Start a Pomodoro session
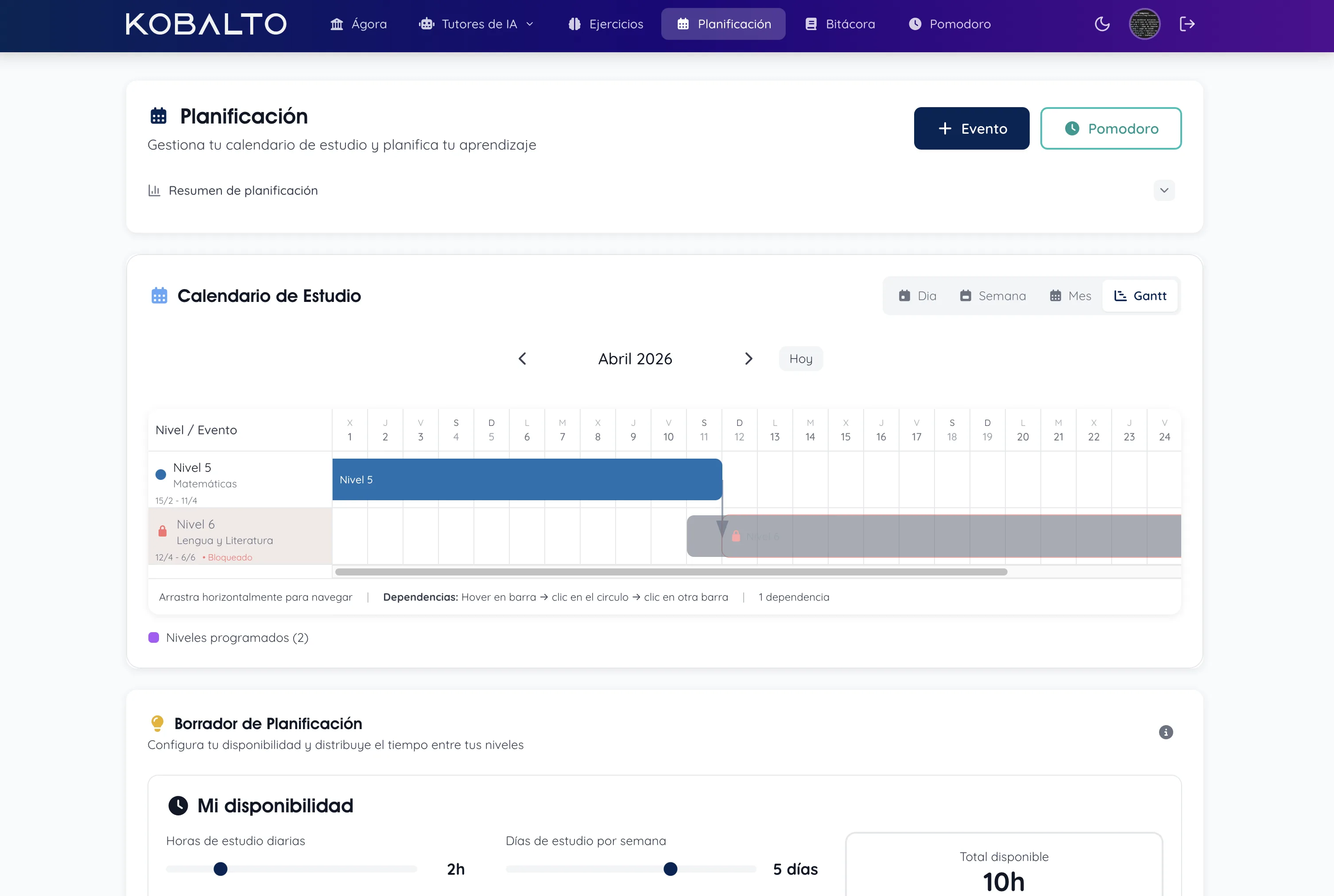The width and height of the screenshot is (1334, 896). 1110,128
